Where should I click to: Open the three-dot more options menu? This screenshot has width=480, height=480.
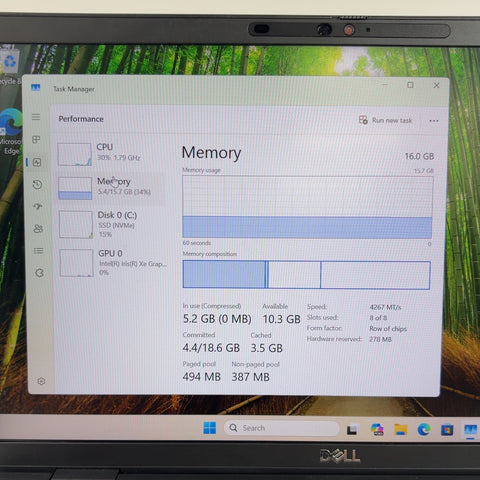click(x=434, y=121)
